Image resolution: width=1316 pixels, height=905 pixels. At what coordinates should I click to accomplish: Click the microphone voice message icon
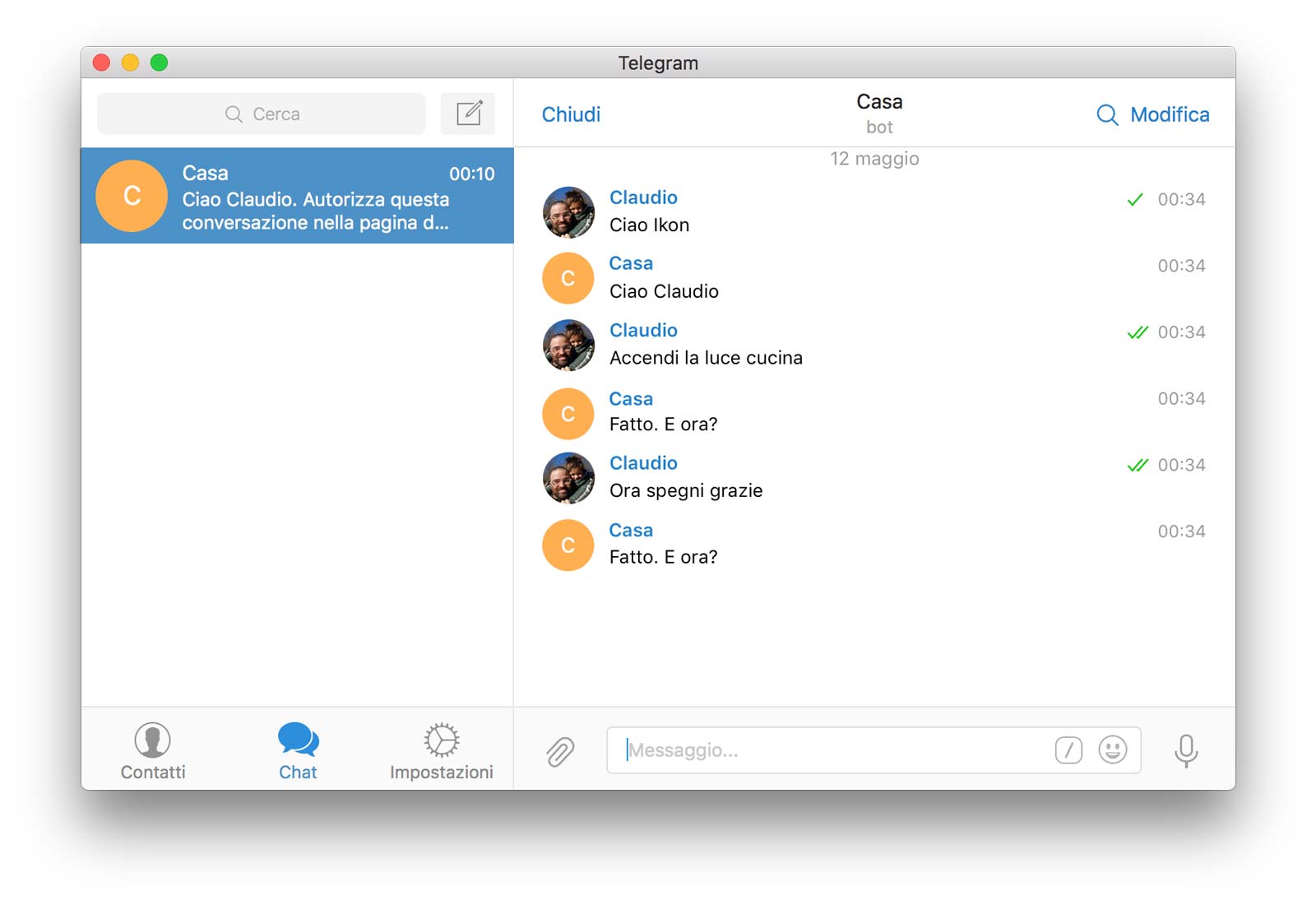(1186, 750)
